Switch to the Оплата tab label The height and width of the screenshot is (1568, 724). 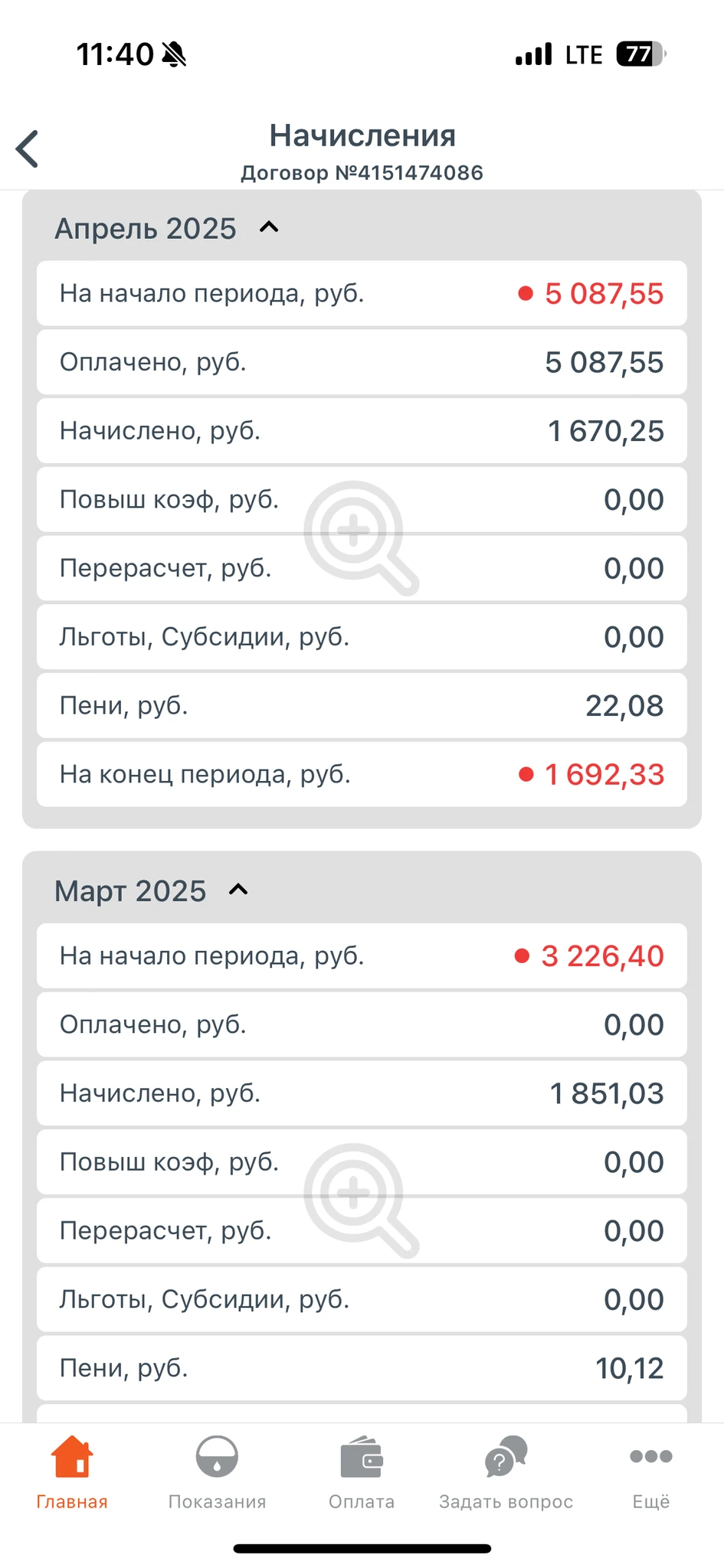click(362, 1502)
